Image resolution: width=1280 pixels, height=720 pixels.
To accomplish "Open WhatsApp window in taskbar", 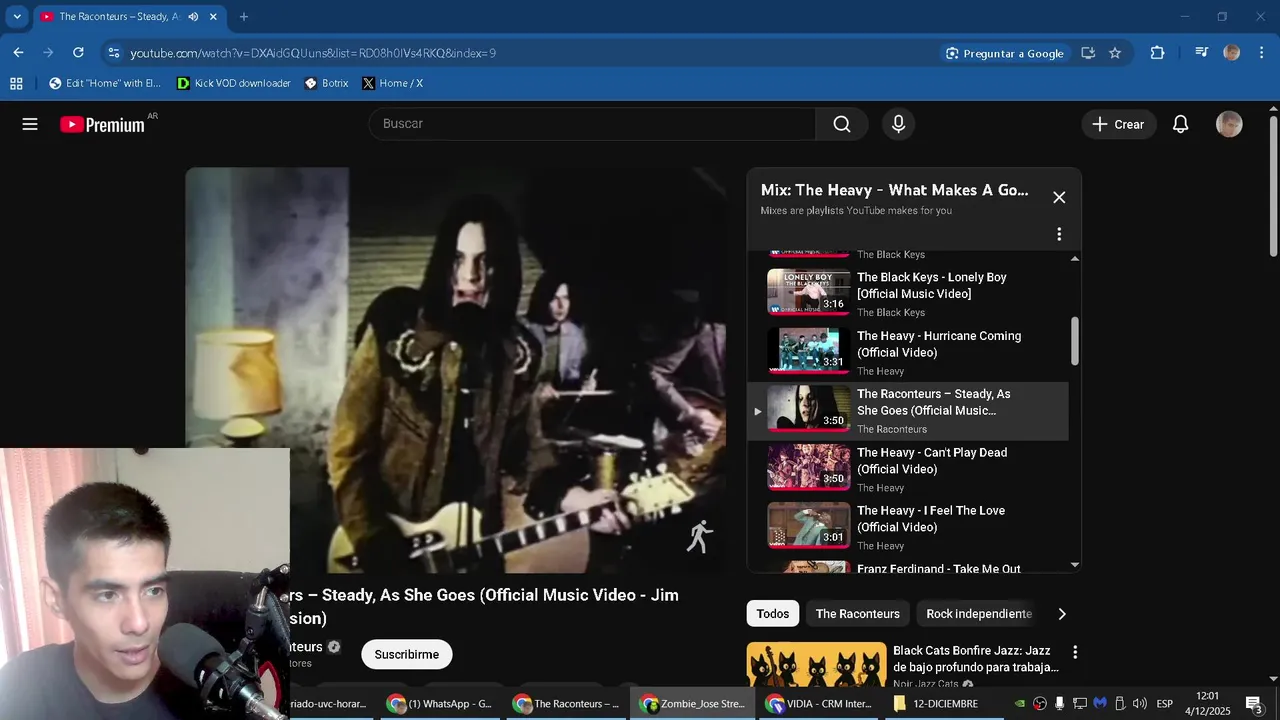I will [x=440, y=704].
